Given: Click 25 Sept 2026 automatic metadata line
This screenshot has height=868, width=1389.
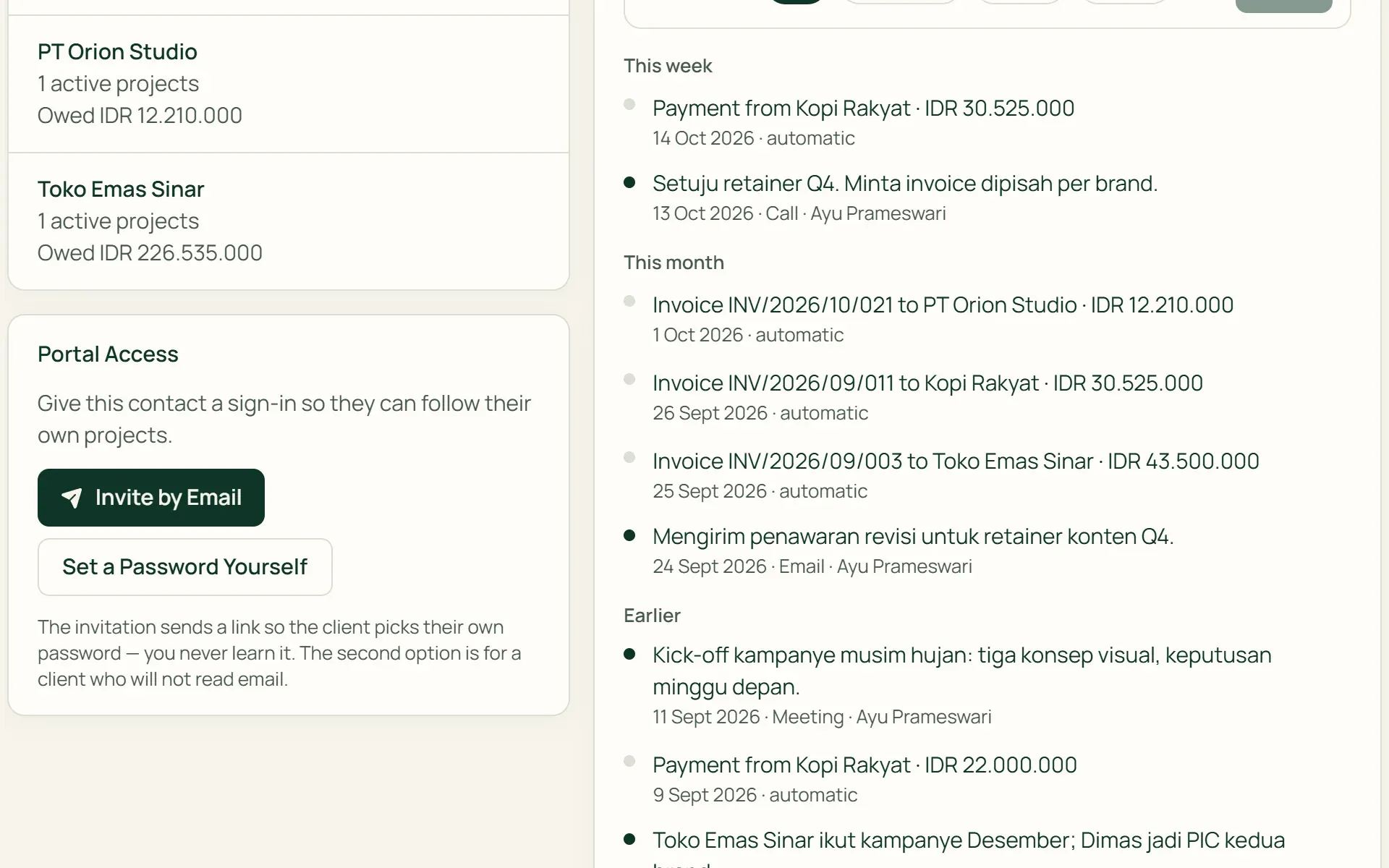Looking at the screenshot, I should coord(760,492).
